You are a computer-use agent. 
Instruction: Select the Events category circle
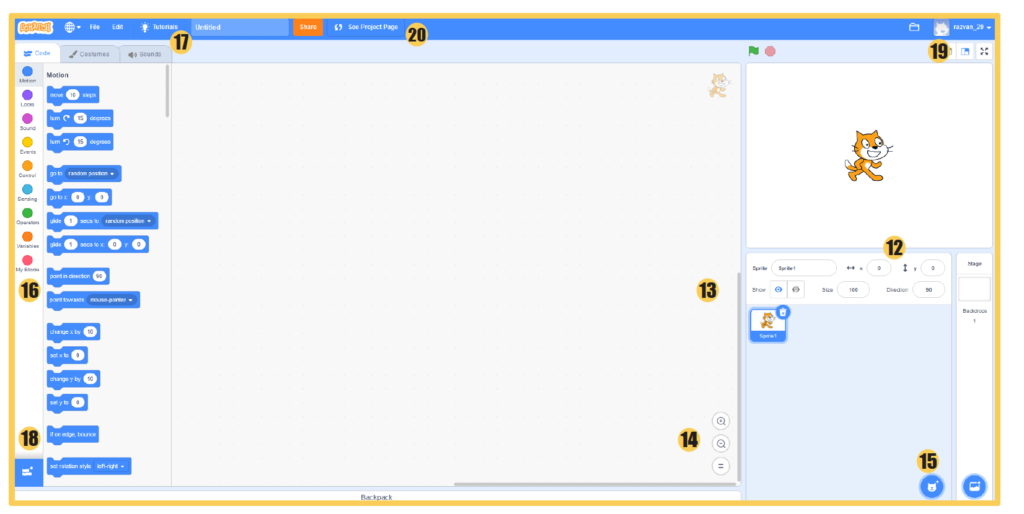(27, 142)
